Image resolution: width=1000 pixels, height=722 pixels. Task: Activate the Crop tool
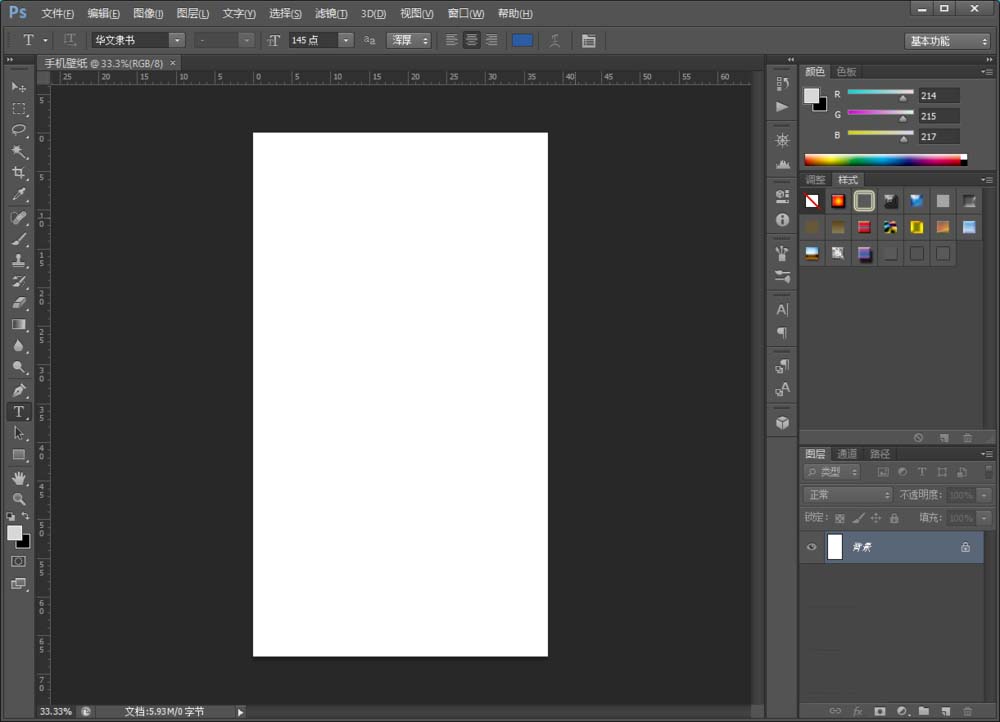point(18,173)
